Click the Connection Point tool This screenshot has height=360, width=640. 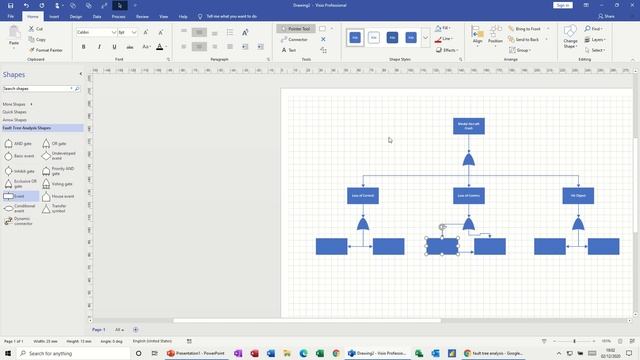323,40
